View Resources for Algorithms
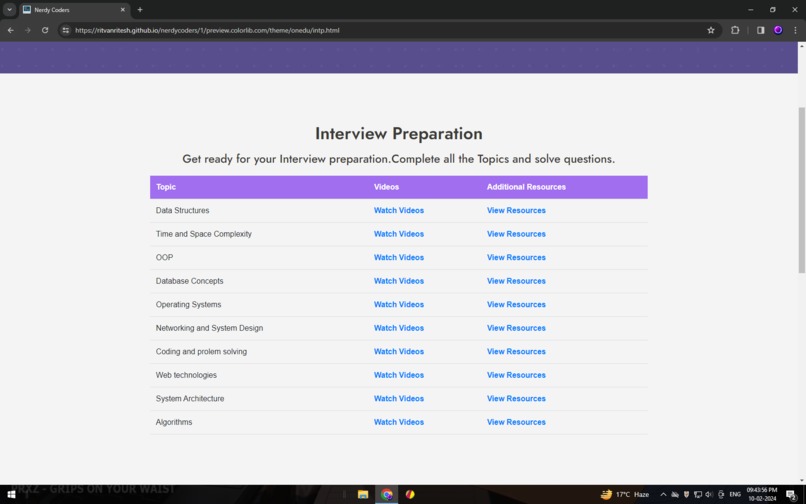This screenshot has width=806, height=504. [516, 422]
